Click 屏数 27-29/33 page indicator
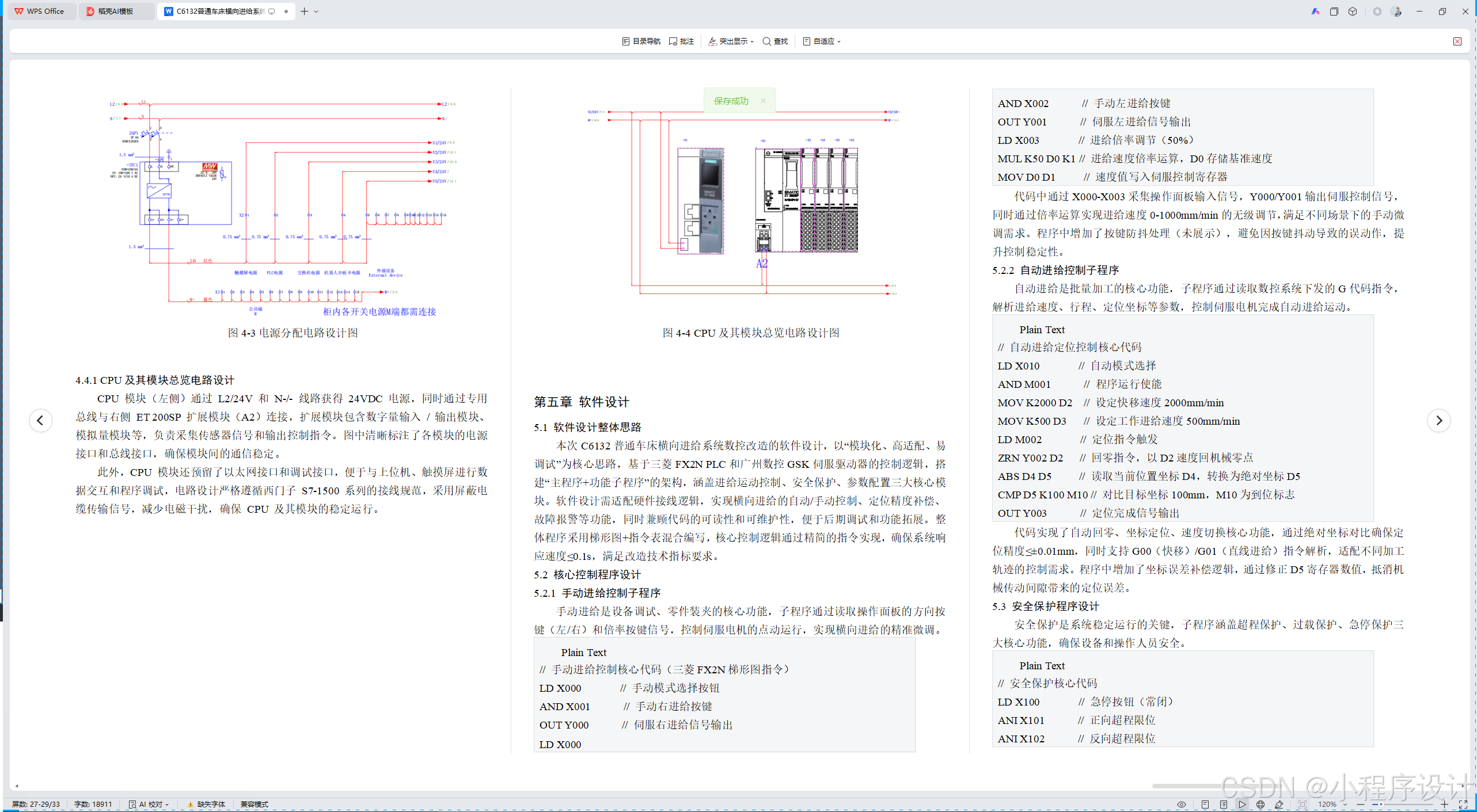The height and width of the screenshot is (812, 1477). pos(36,804)
